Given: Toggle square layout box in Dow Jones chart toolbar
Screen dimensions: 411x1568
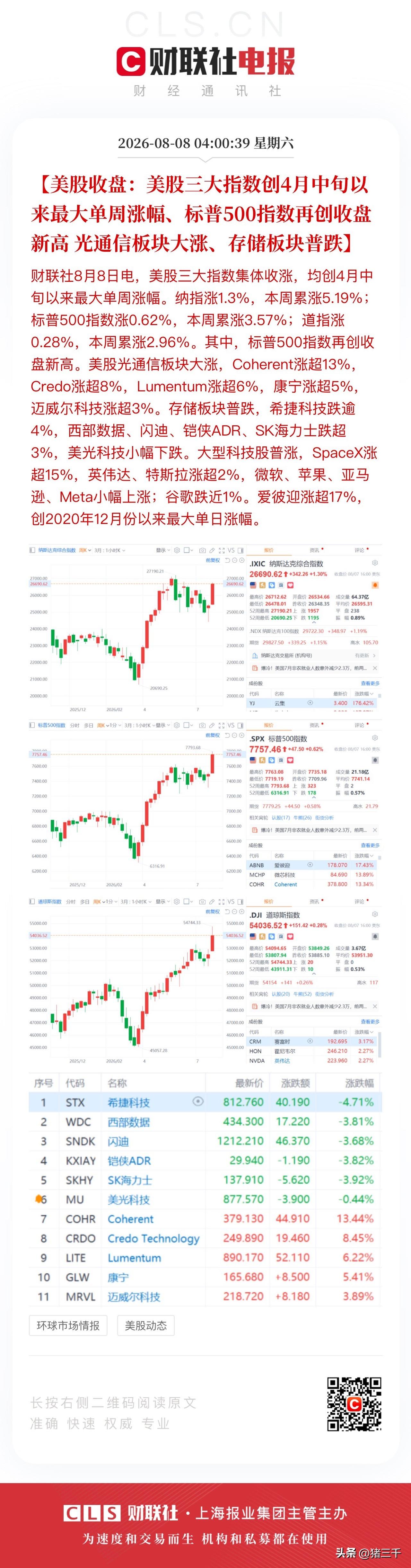Looking at the screenshot, I should coord(187,902).
